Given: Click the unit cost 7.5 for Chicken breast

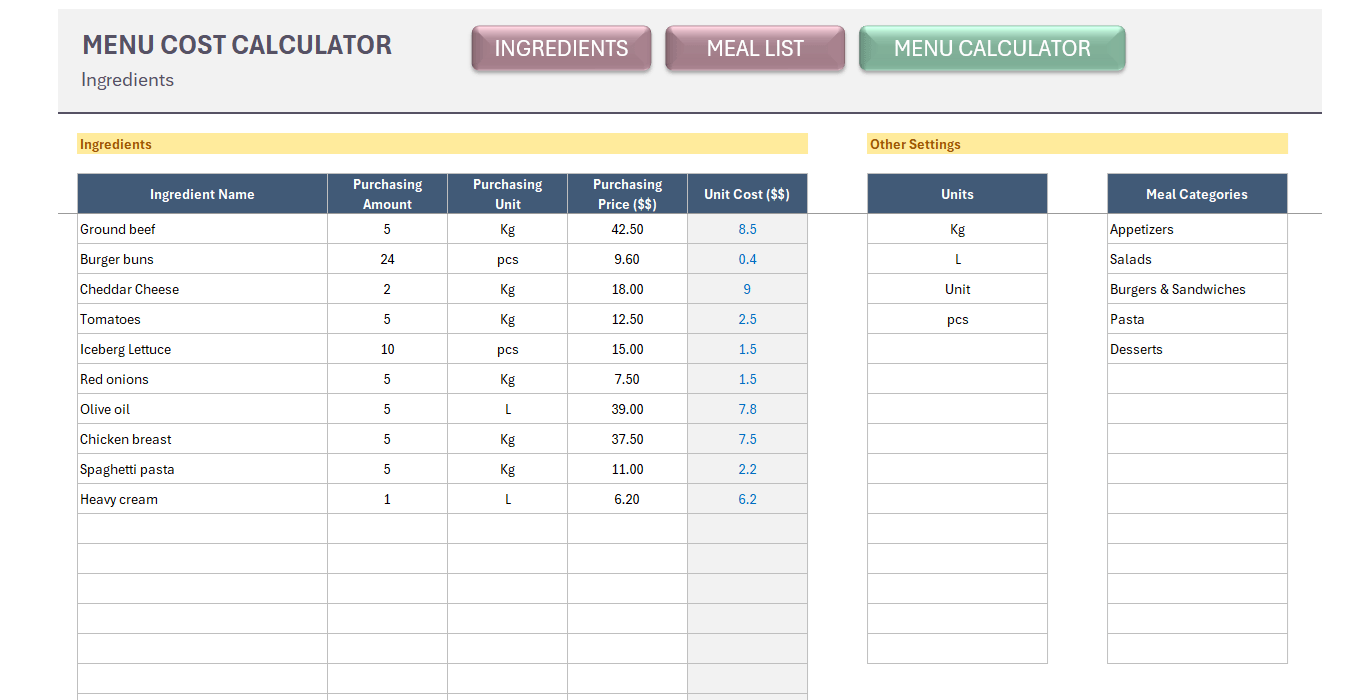Looking at the screenshot, I should (x=747, y=439).
